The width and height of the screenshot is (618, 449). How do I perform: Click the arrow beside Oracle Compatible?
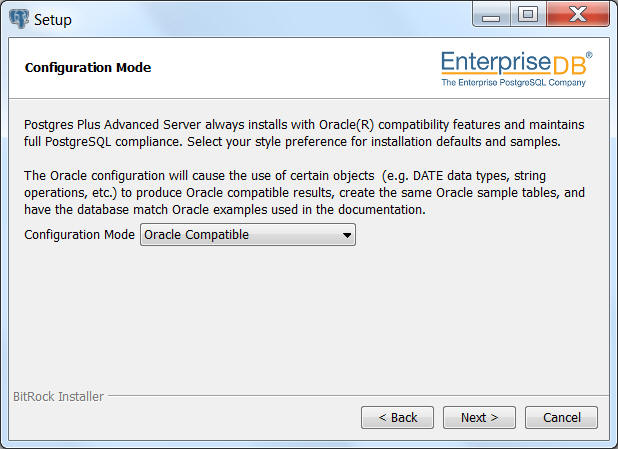coord(347,235)
